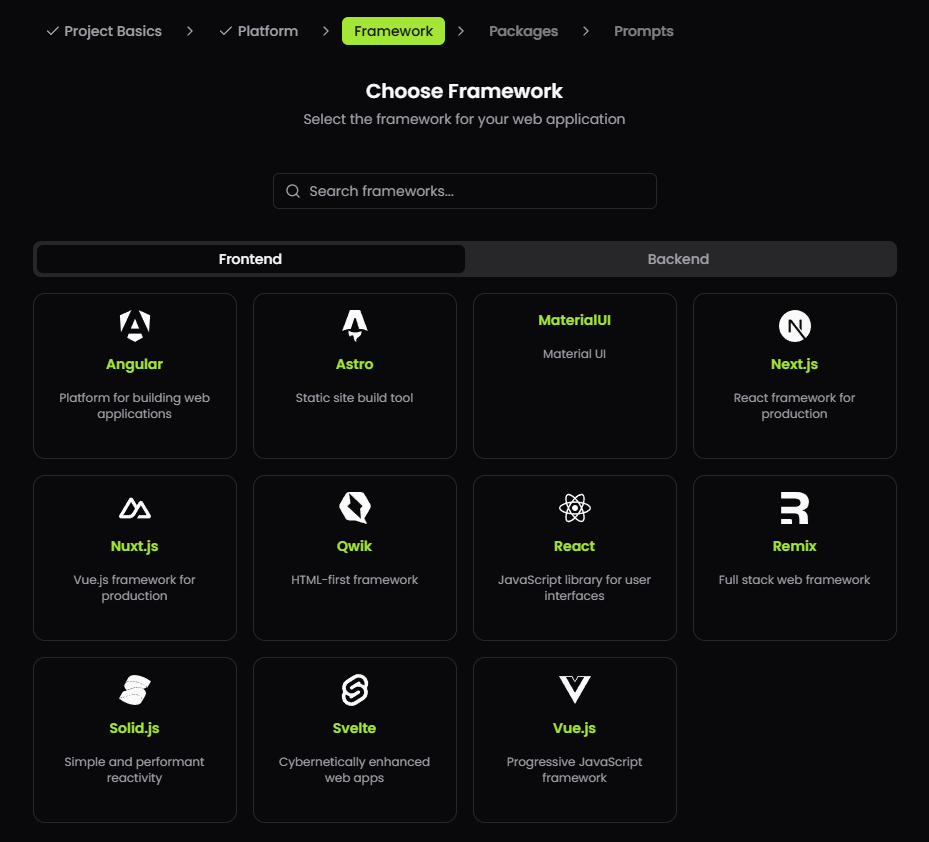Click the Next.js circular N logo
Screen dimensions: 929x842
click(795, 326)
